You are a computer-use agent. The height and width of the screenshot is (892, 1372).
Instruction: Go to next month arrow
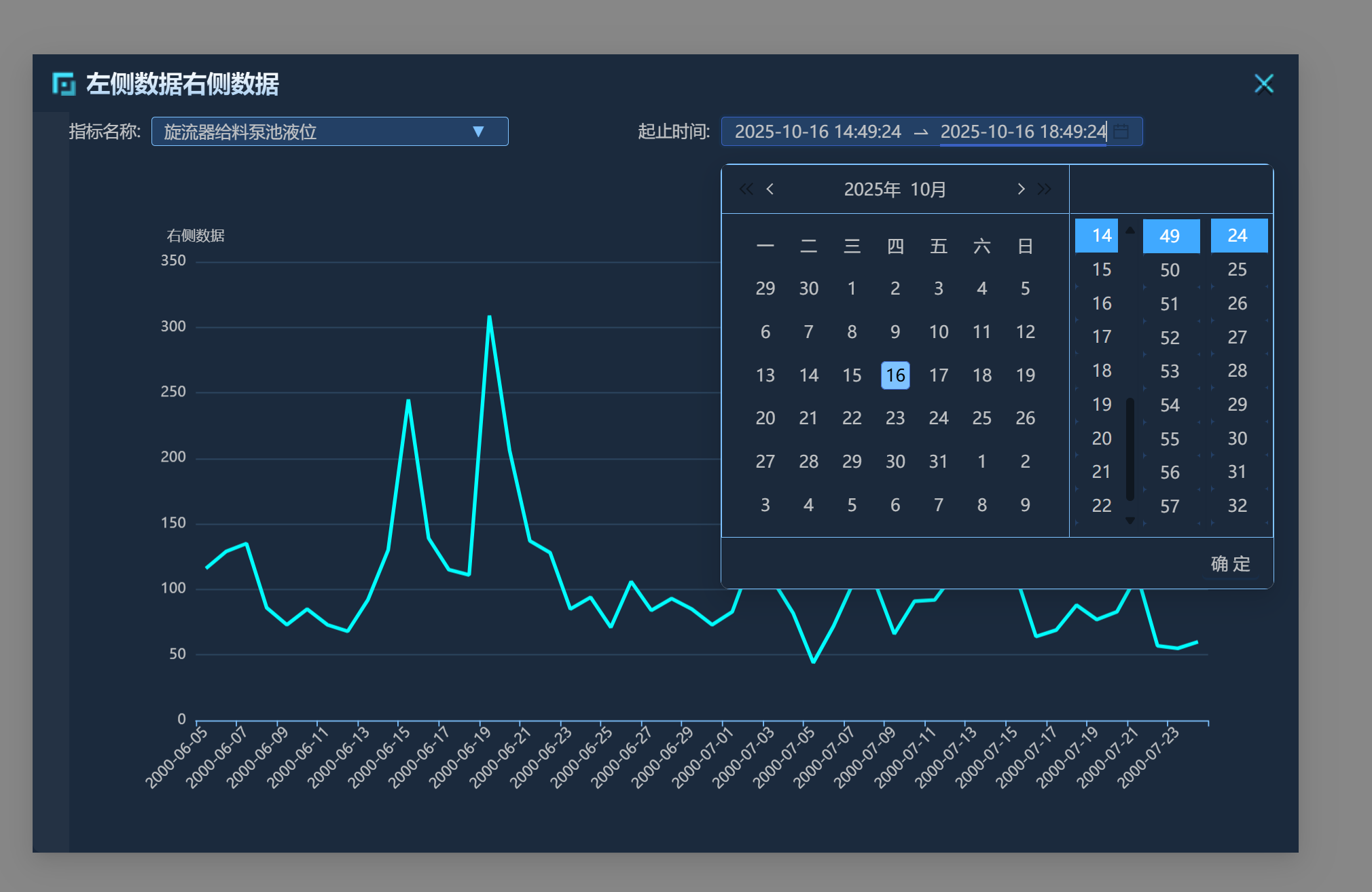(1021, 189)
